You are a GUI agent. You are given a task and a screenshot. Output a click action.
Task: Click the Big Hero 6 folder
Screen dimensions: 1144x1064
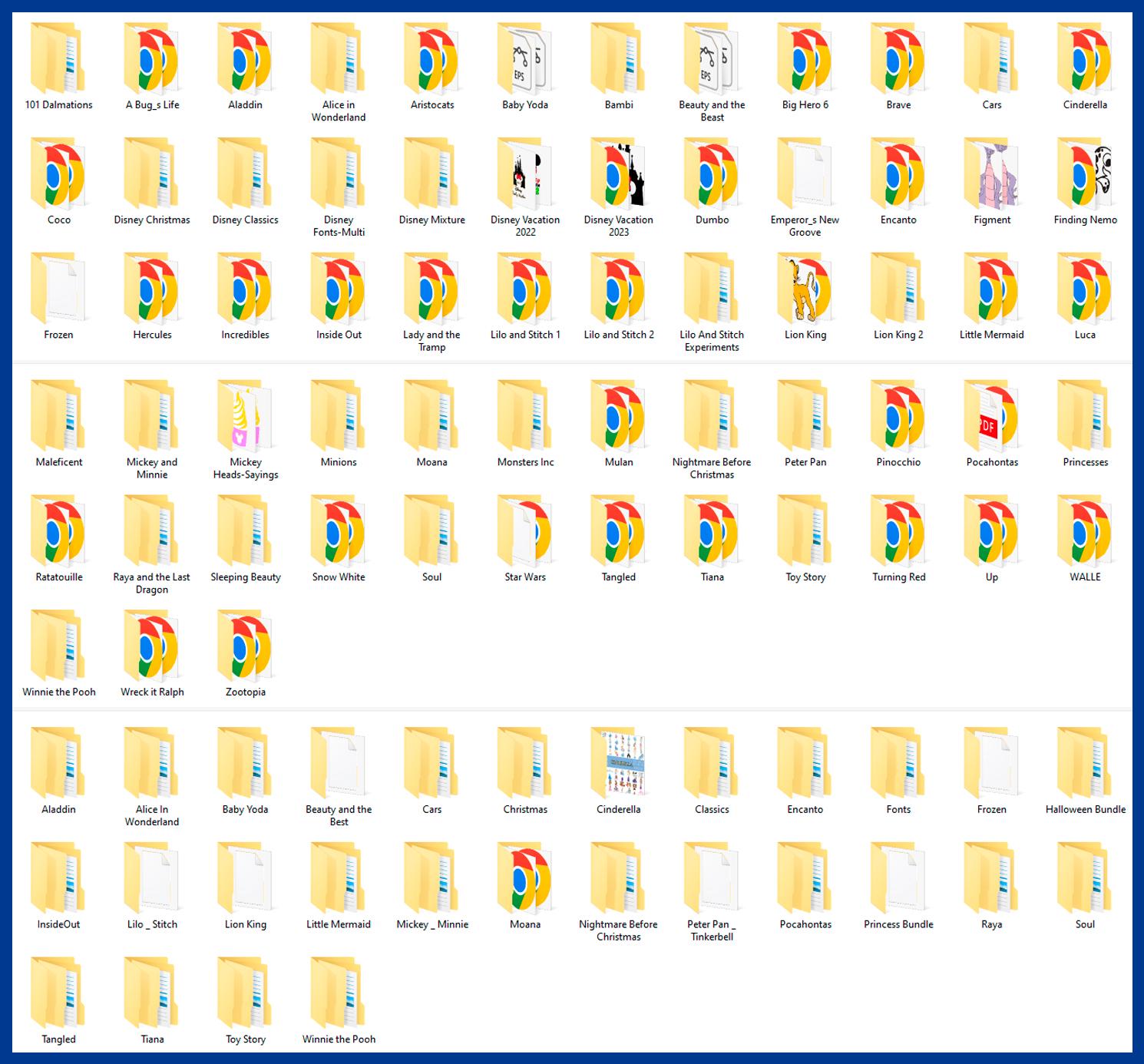tap(805, 61)
